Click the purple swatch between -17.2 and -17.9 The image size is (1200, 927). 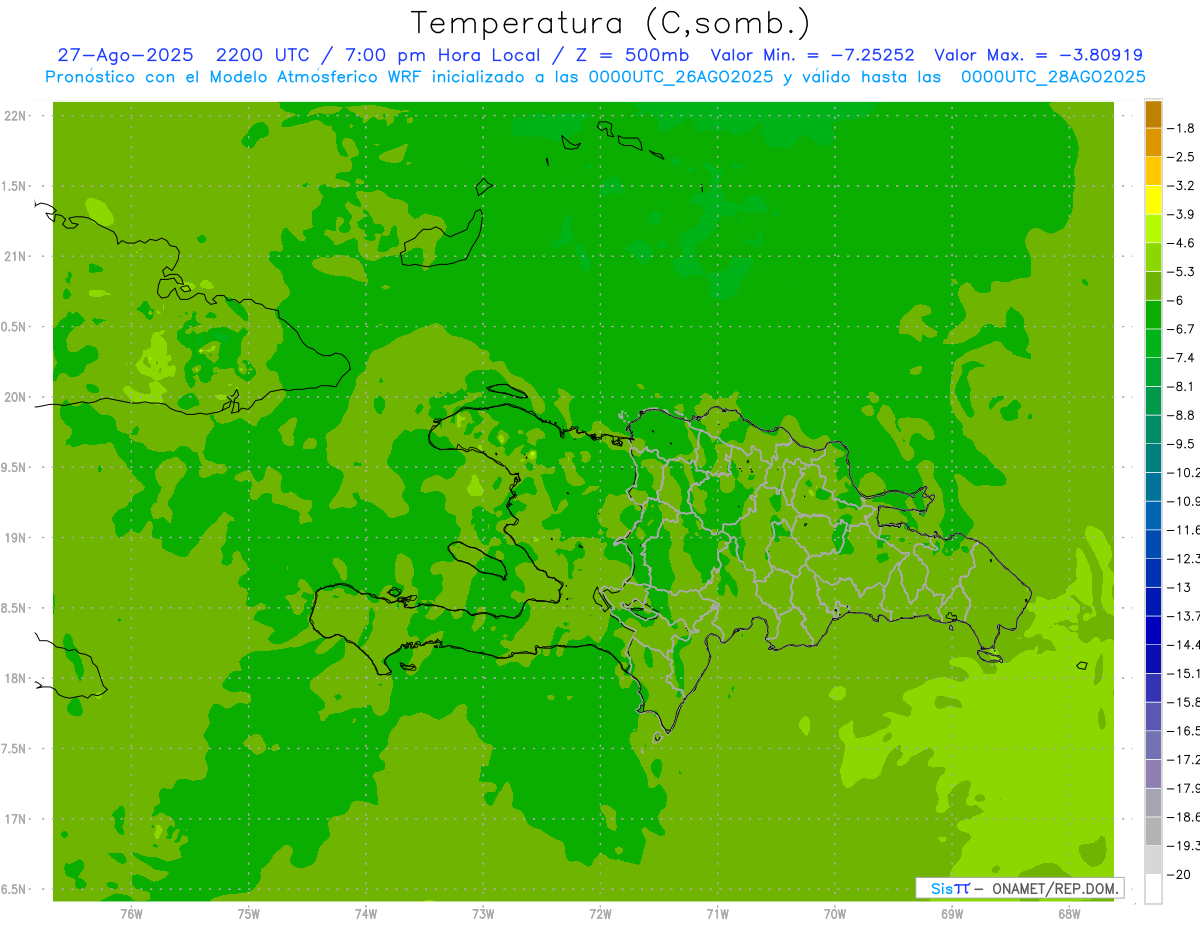click(1153, 774)
